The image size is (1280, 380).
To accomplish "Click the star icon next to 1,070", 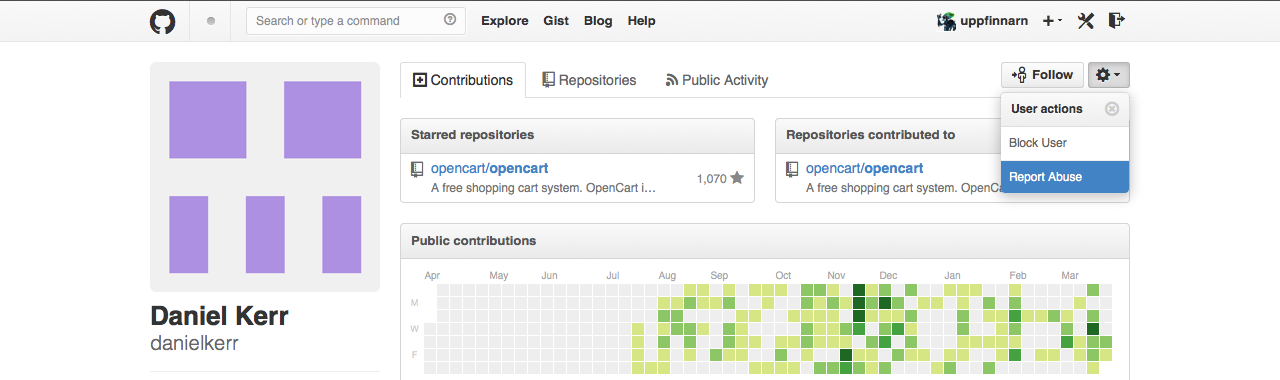I will click(x=737, y=178).
